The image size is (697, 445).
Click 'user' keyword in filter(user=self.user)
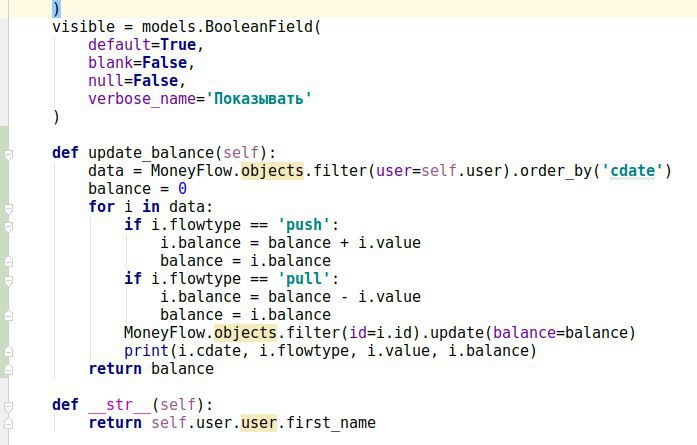[x=394, y=171]
